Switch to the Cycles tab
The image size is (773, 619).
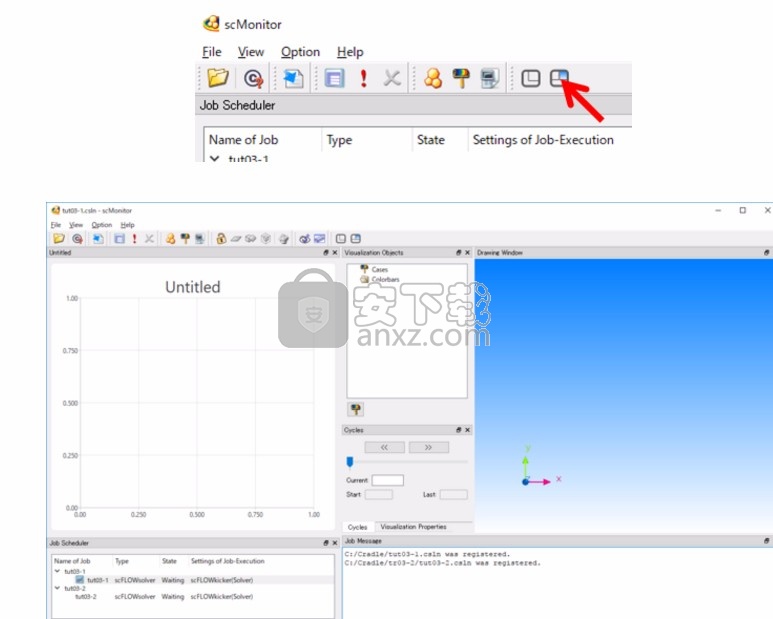[x=357, y=527]
